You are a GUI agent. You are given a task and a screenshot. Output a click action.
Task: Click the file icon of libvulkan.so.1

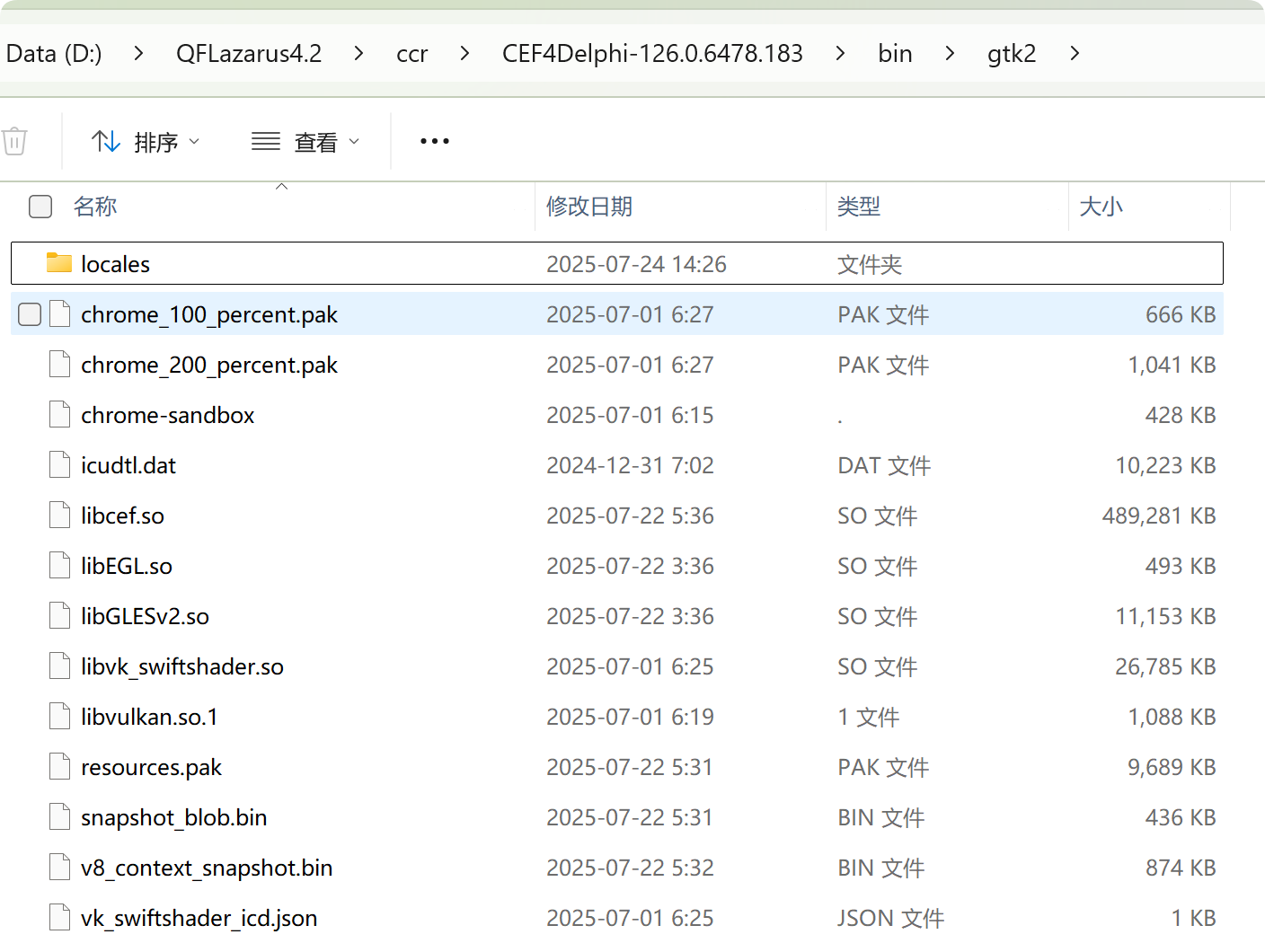60,717
